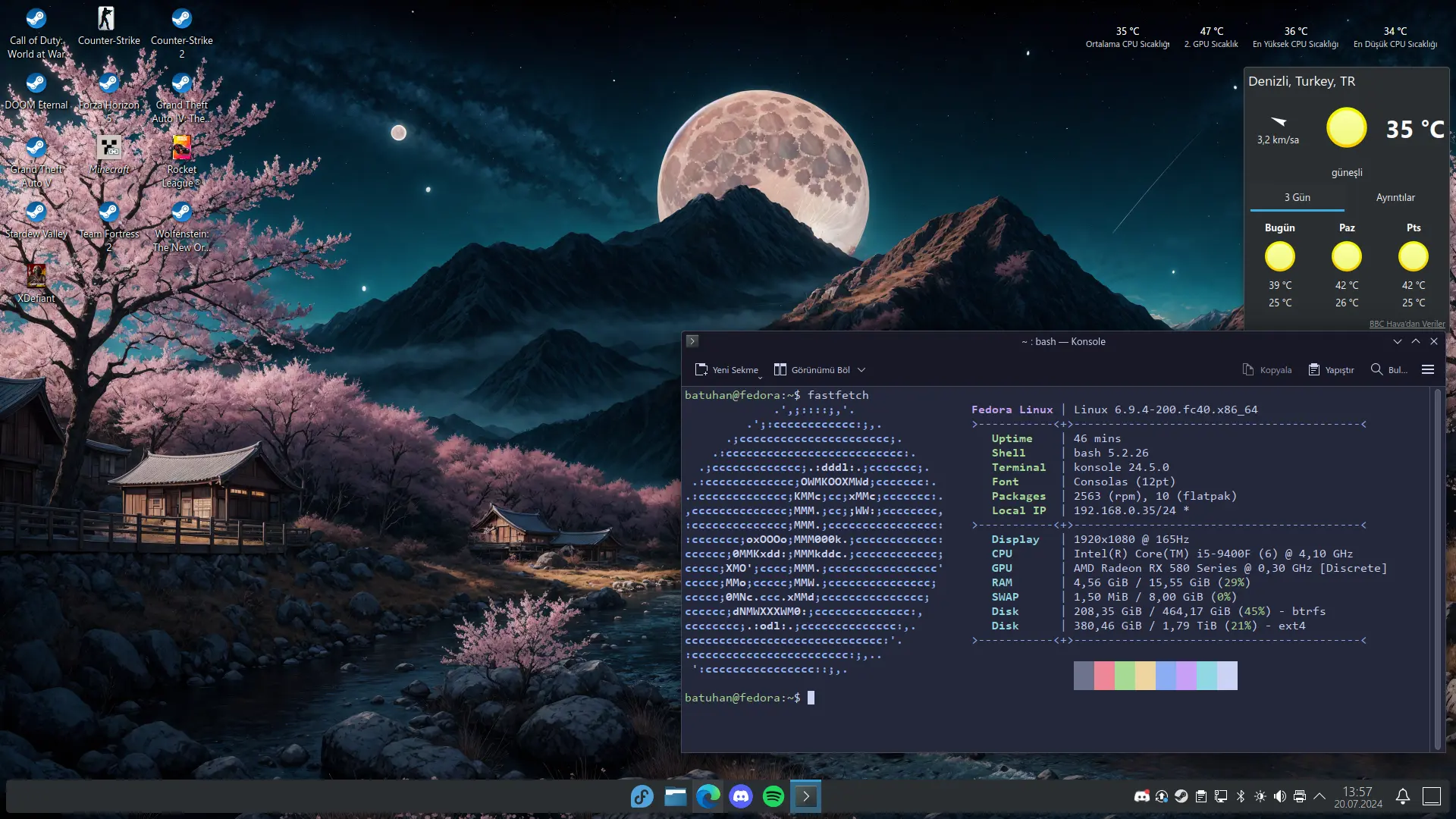Select the Forza Horizon 5 shortcut
Screen dimensions: 1456x819
[108, 98]
